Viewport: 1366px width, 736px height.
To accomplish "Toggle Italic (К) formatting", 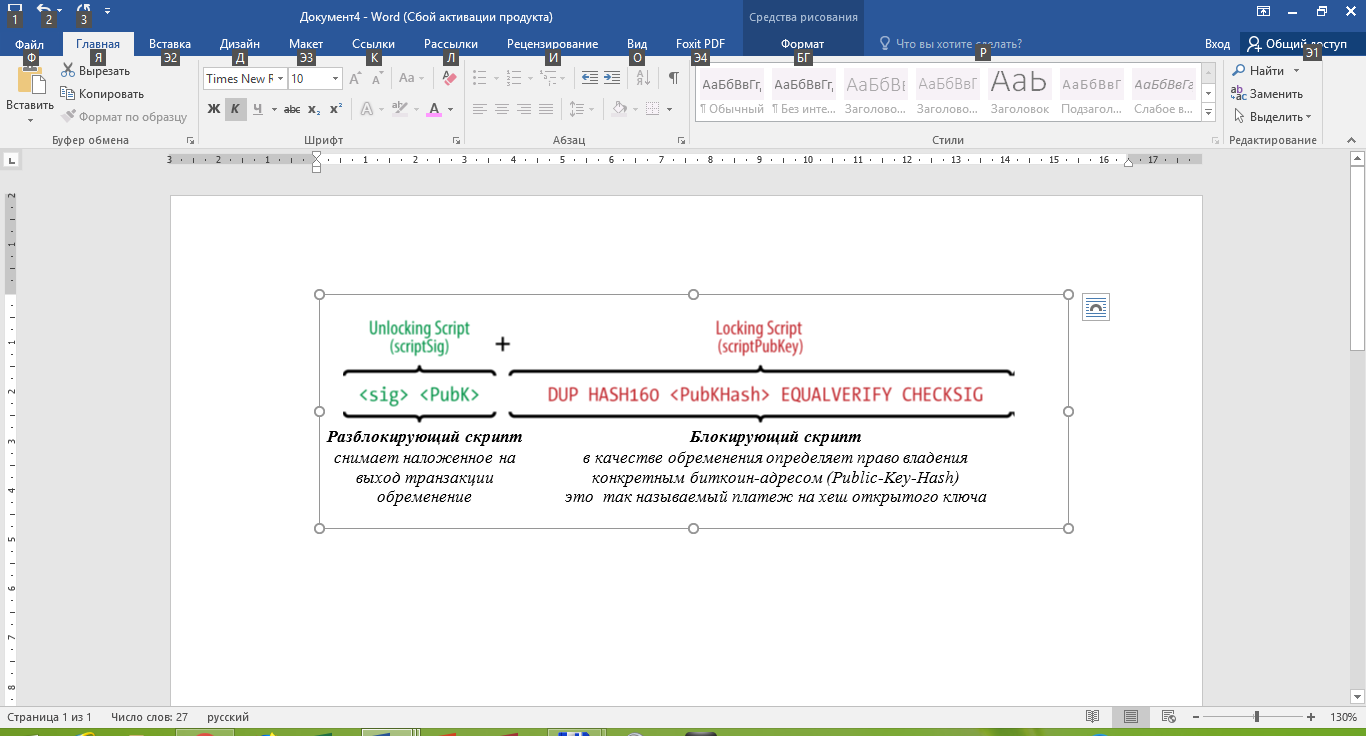I will tap(235, 109).
